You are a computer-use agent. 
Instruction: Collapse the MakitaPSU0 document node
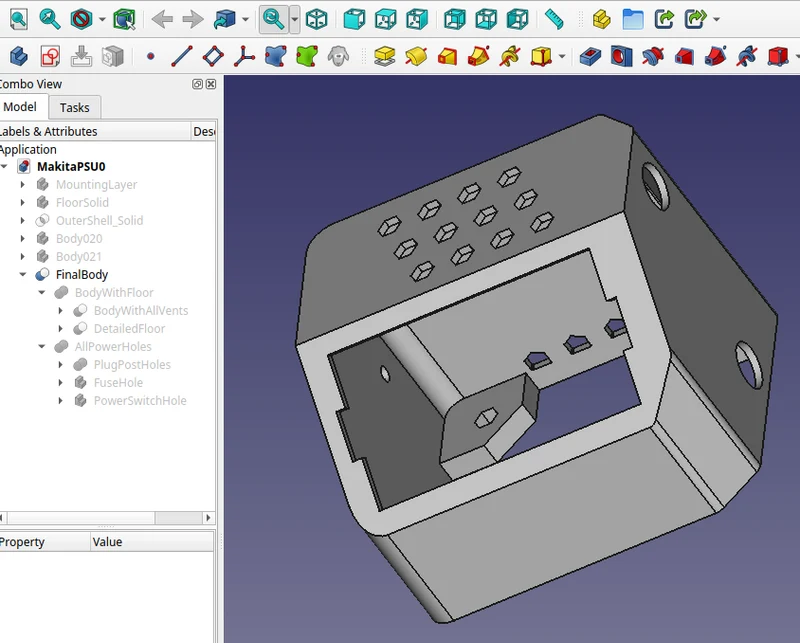click(x=5, y=166)
